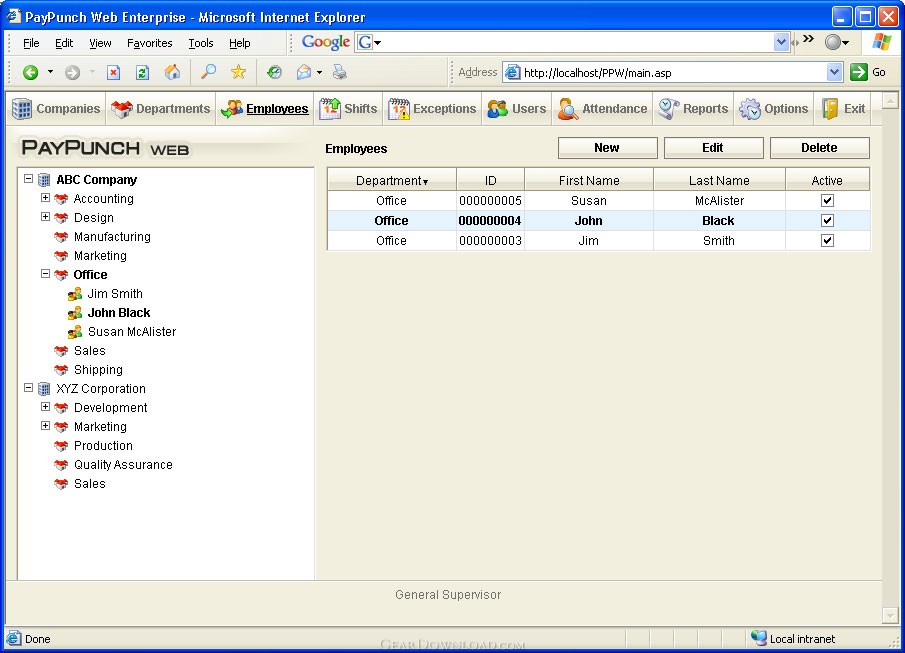Expand the Accounting department node
This screenshot has height=653, width=905.
point(45,198)
